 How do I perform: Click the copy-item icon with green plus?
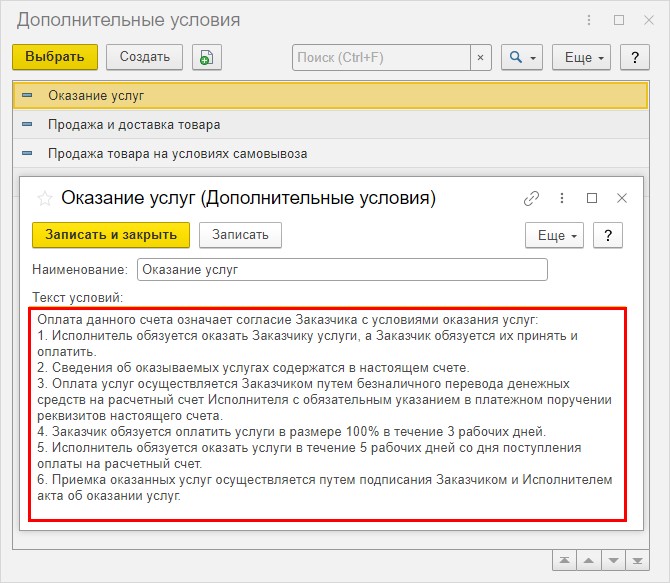coord(207,57)
